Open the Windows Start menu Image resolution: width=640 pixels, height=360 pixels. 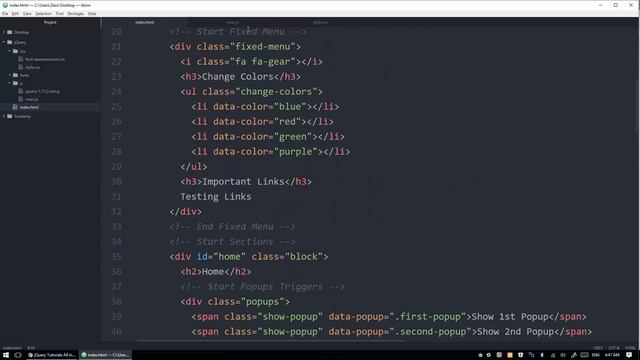[6, 355]
